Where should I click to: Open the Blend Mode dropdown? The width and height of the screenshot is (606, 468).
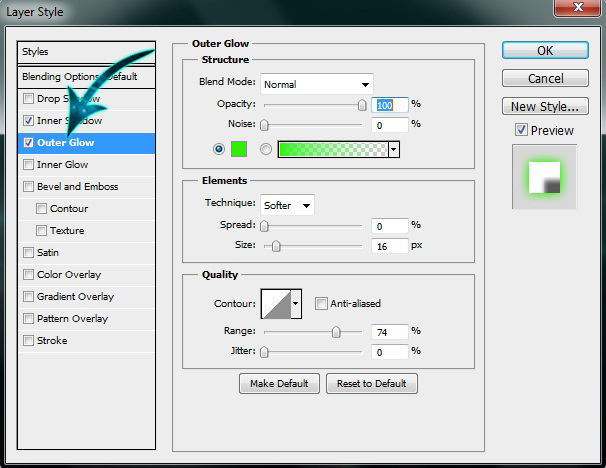317,84
